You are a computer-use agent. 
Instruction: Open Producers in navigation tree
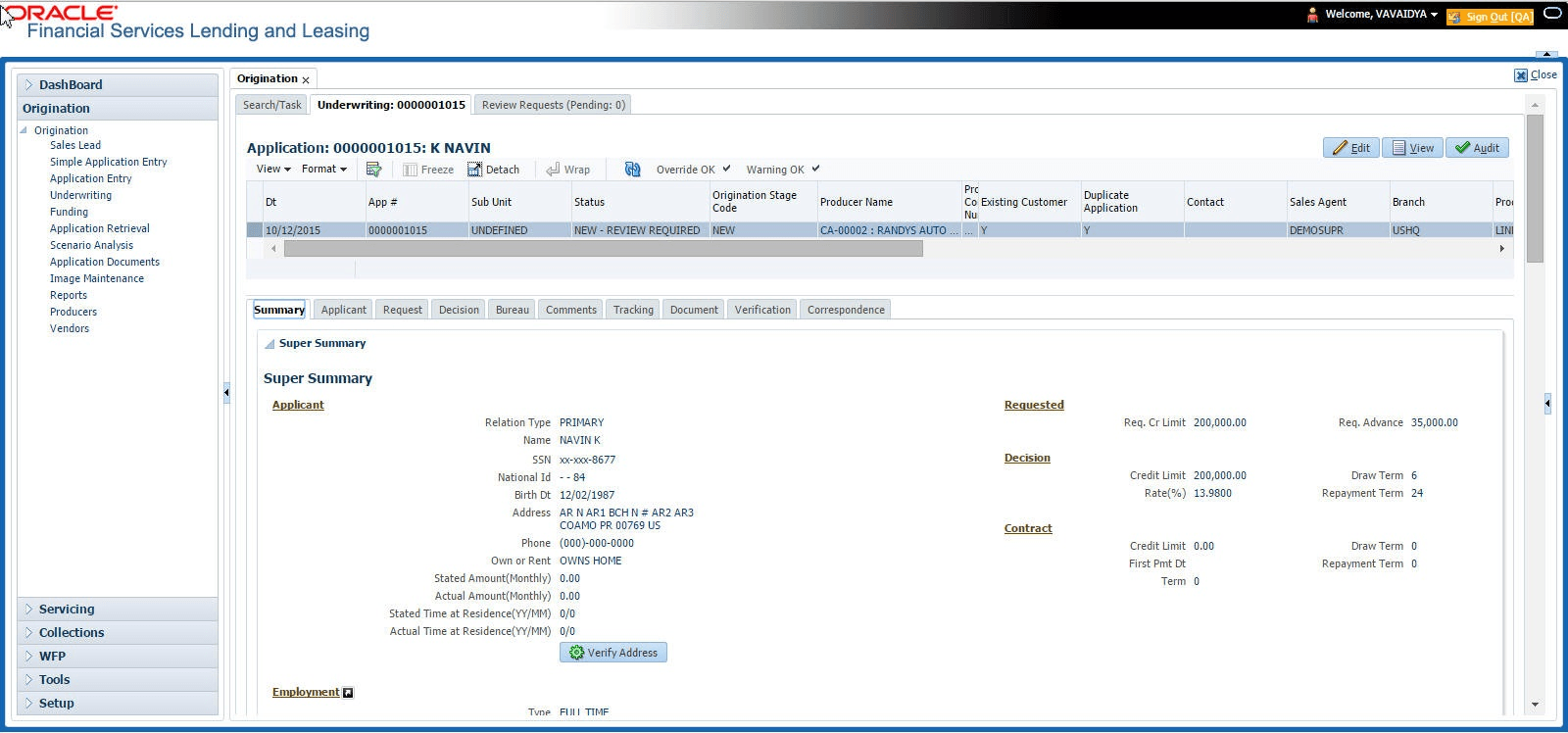(73, 312)
